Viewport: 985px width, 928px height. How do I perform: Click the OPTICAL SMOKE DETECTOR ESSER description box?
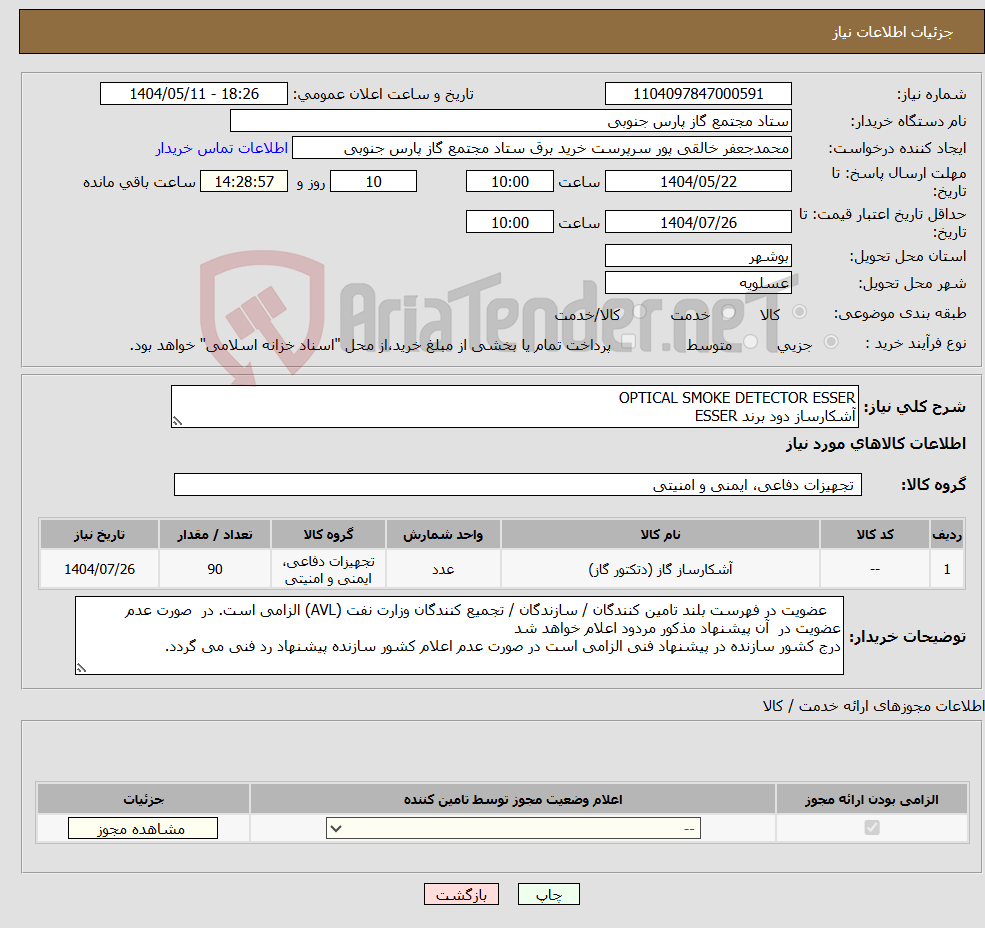[x=514, y=407]
